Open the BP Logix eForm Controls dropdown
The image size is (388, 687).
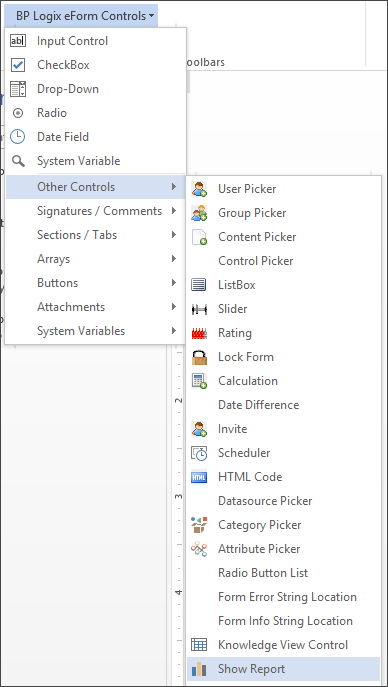tap(81, 16)
